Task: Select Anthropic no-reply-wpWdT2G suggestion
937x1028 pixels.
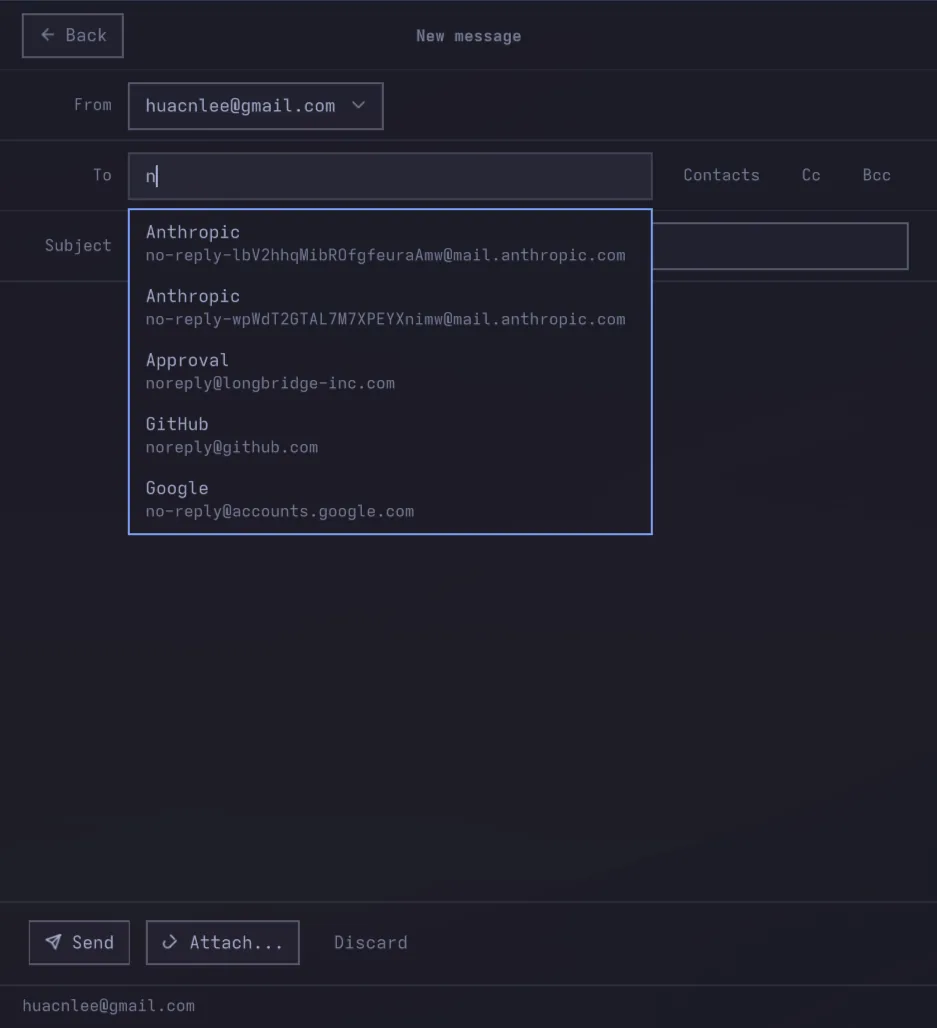Action: [390, 307]
